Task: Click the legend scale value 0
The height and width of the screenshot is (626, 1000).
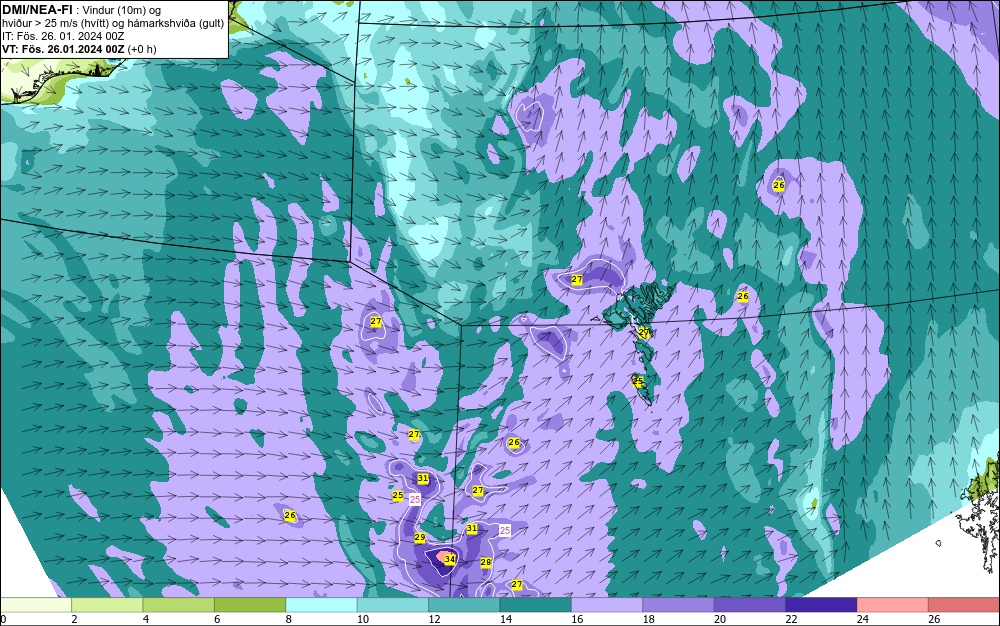Action: [x=3, y=619]
